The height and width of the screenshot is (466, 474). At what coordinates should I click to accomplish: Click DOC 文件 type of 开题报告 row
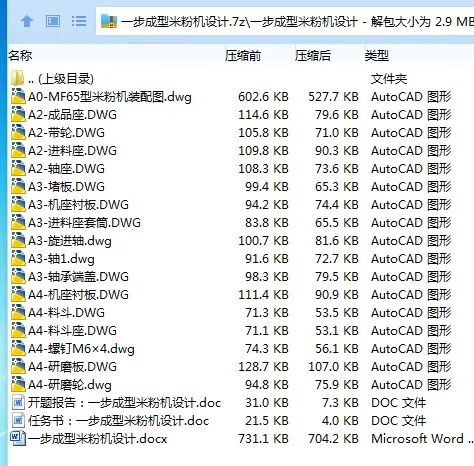398,403
